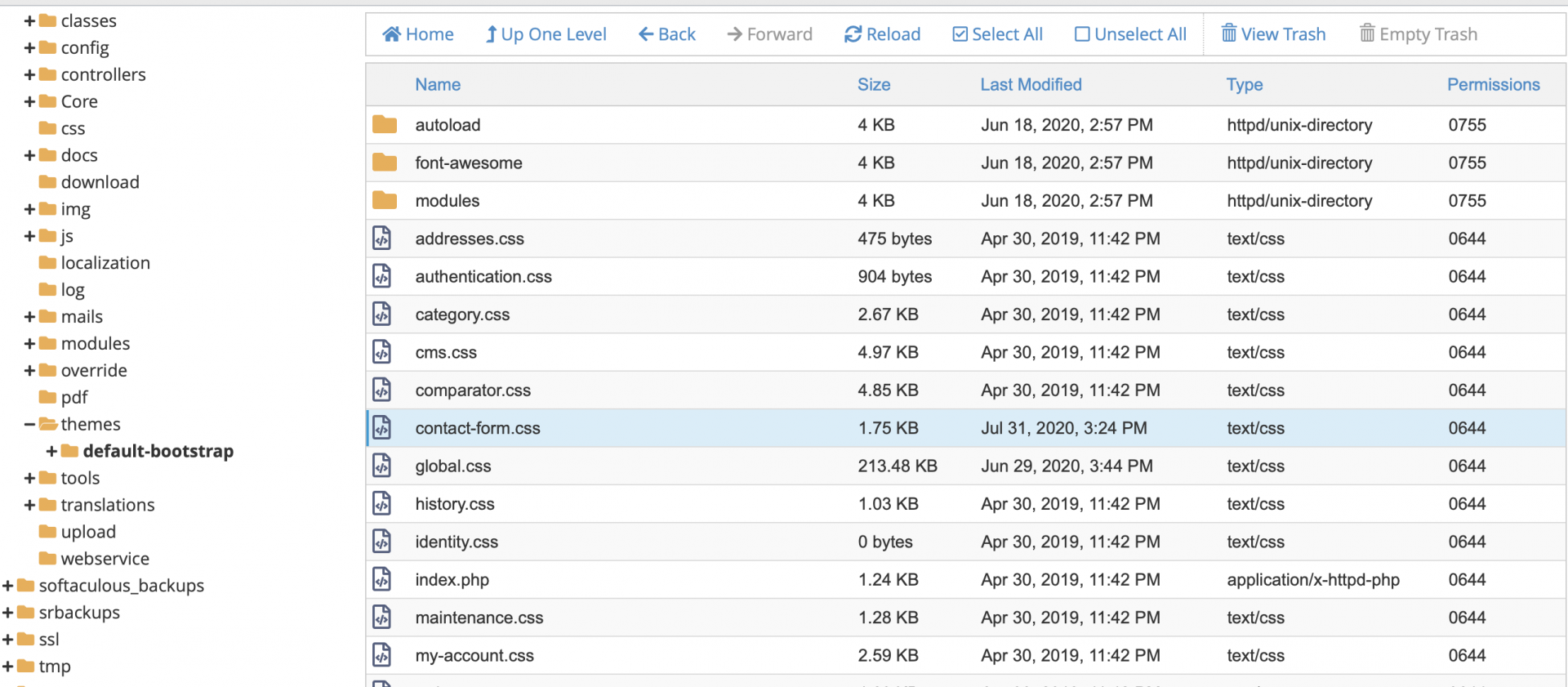1568x687 pixels.
Task: Click the application/x-httpd-php type cell
Action: [x=1313, y=579]
